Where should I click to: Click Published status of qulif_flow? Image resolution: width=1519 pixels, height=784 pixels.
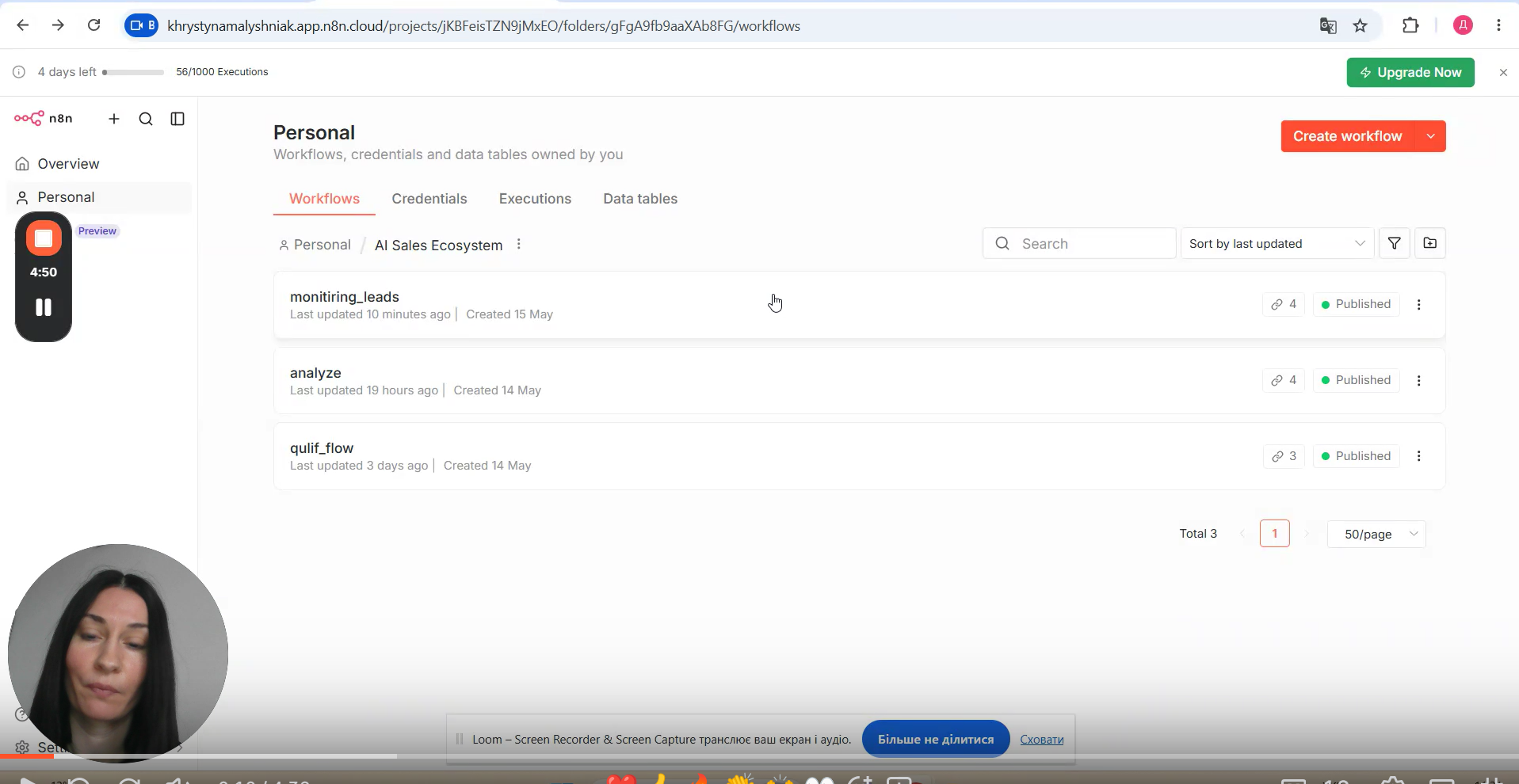[x=1356, y=456]
